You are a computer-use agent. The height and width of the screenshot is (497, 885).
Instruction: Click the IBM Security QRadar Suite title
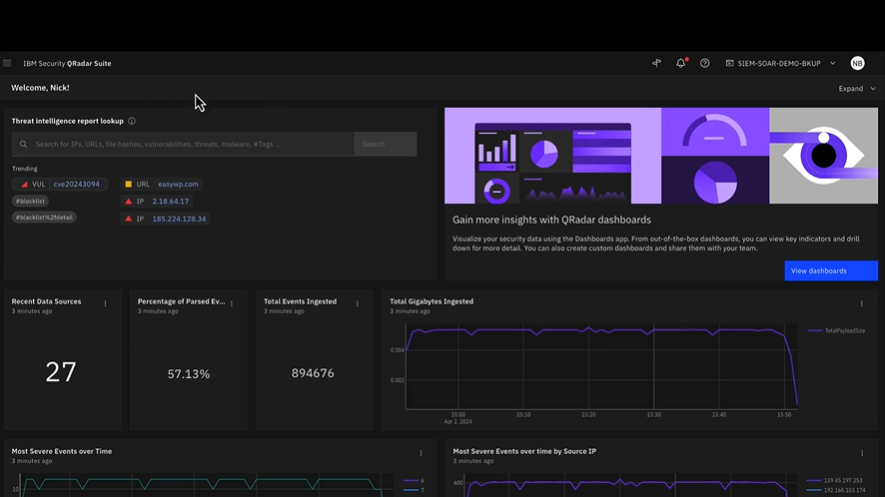pos(67,63)
